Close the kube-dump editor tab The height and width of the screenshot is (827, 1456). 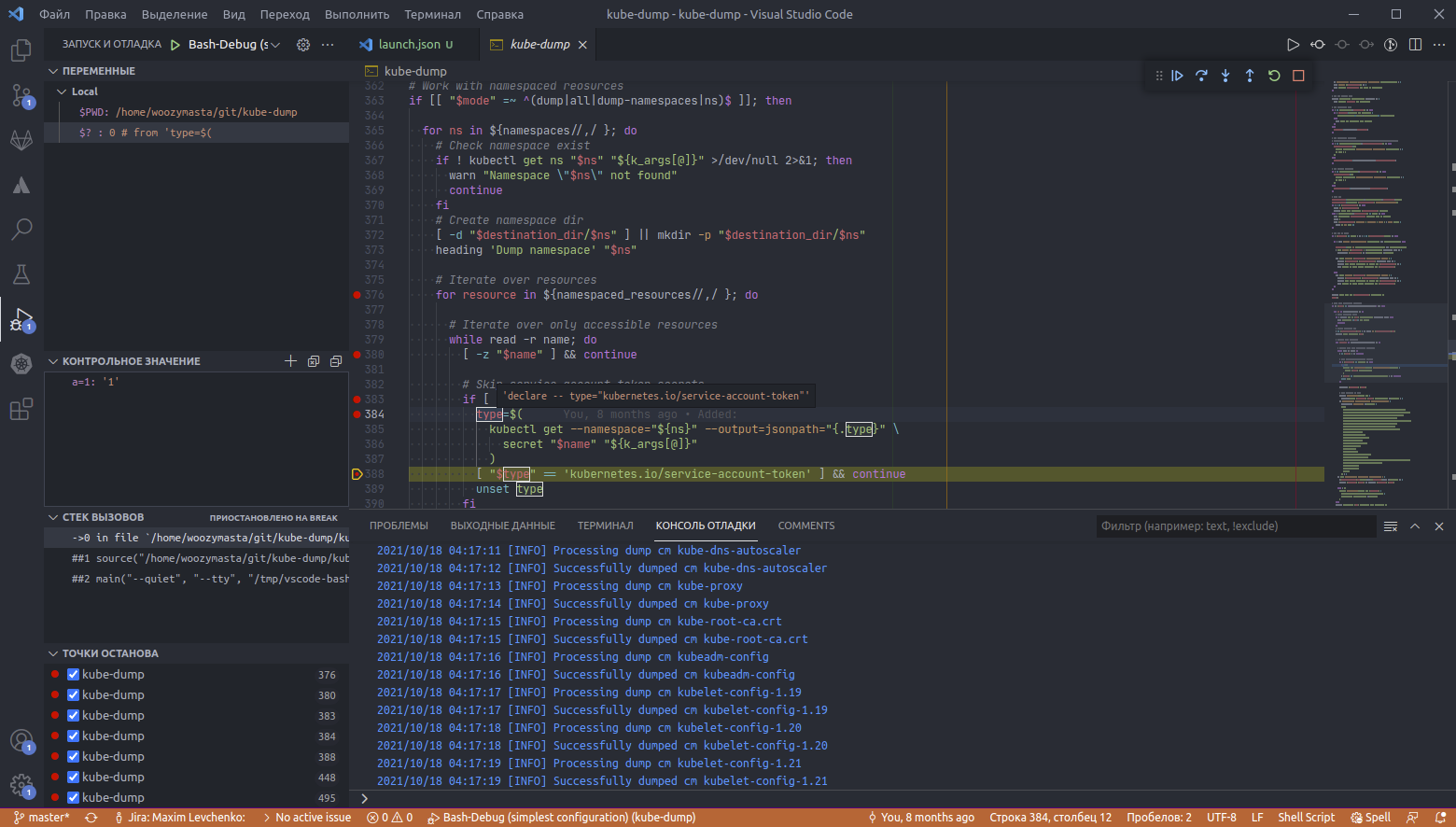point(582,45)
